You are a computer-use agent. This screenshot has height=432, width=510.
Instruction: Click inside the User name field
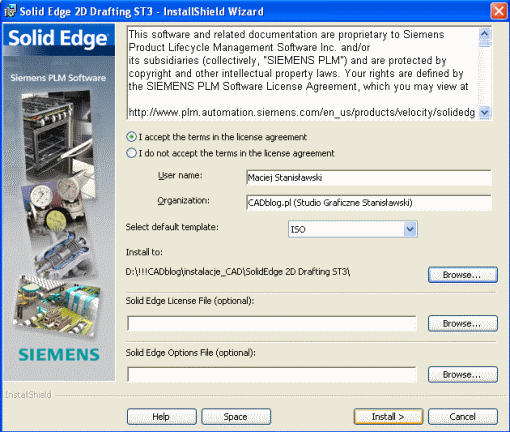[x=369, y=178]
